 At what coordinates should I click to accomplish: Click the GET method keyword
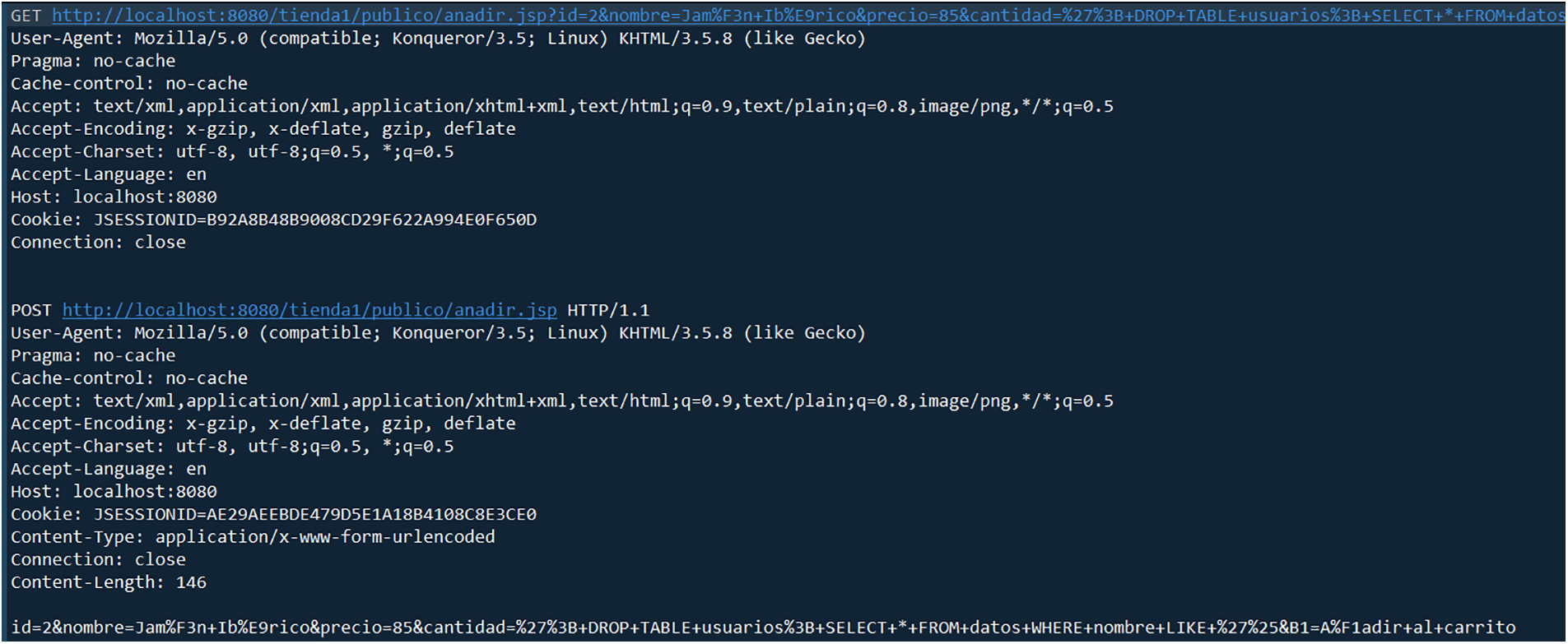pos(26,16)
